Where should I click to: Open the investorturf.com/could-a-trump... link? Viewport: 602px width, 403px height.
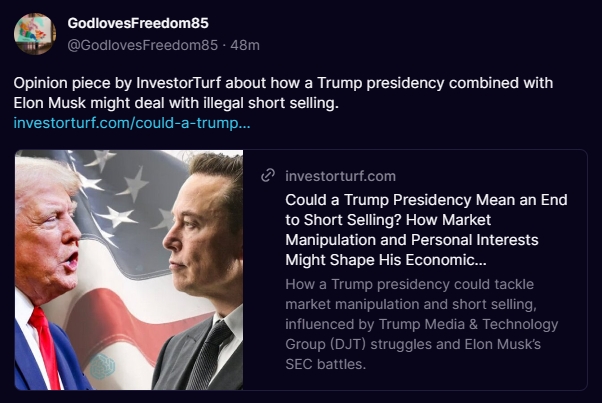(x=132, y=123)
